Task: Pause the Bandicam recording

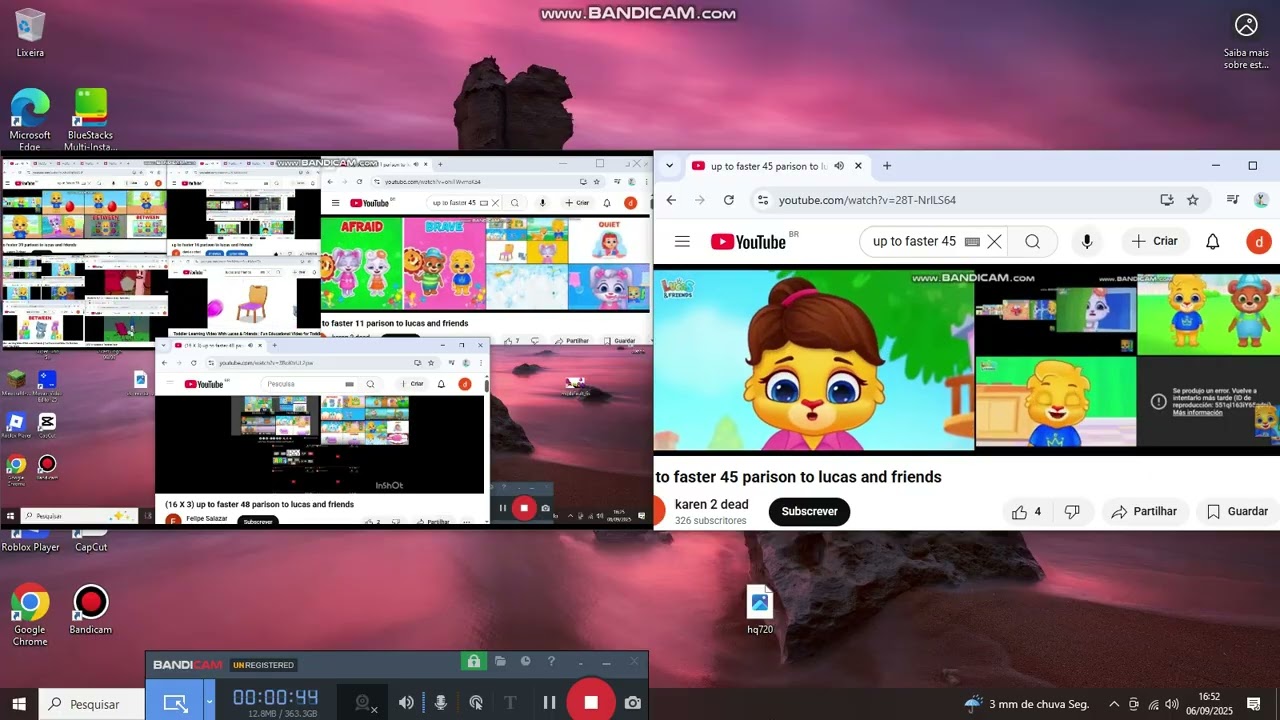Action: click(549, 702)
